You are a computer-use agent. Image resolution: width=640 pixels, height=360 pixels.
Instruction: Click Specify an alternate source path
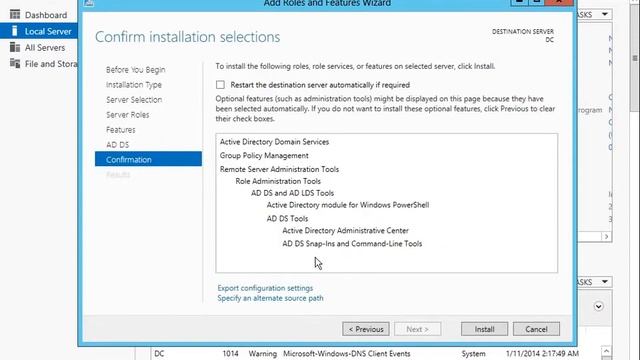tap(270, 298)
